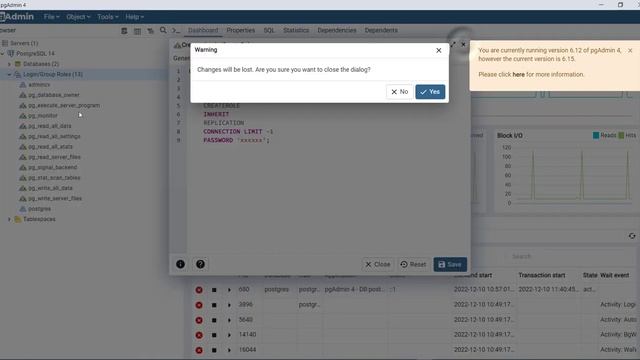Click the Close button in role dialog
Image resolution: width=640 pixels, height=360 pixels.
378,264
